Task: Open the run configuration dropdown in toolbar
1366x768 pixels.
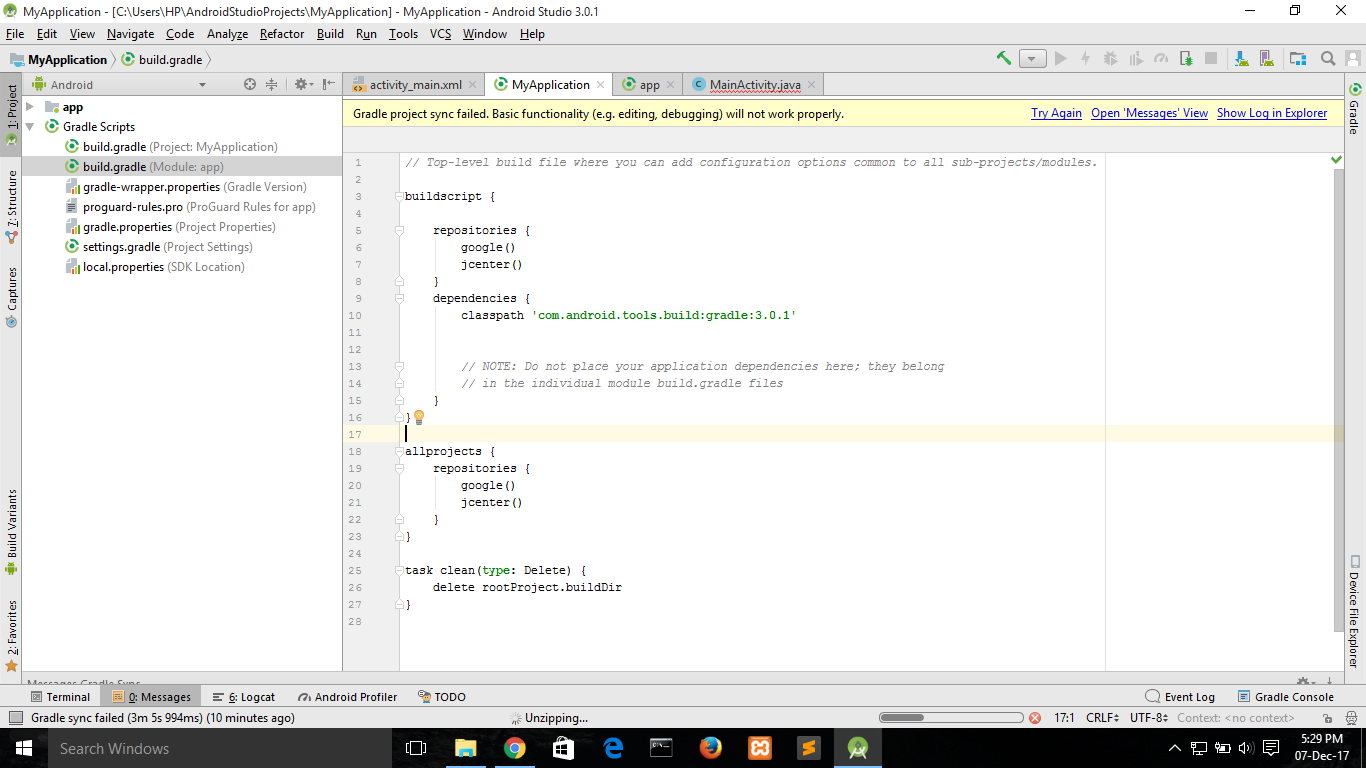Action: click(x=1033, y=59)
